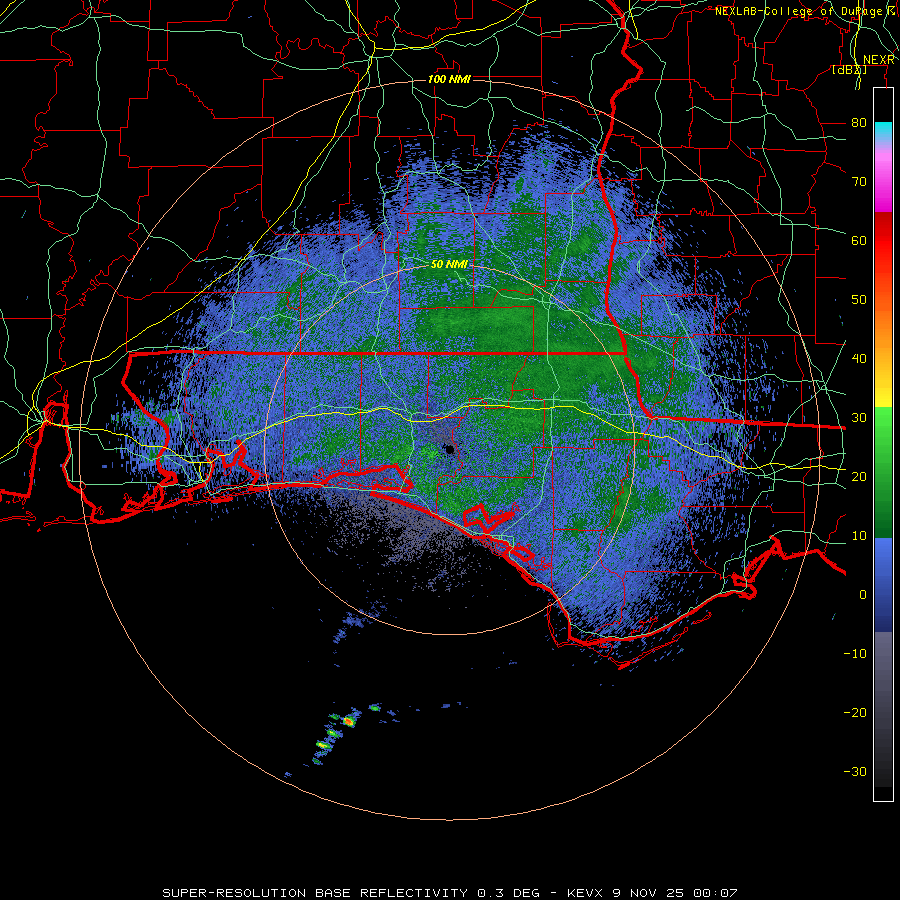Click the 10 value on the dBZ scale
This screenshot has height=900, width=900.
point(859,536)
